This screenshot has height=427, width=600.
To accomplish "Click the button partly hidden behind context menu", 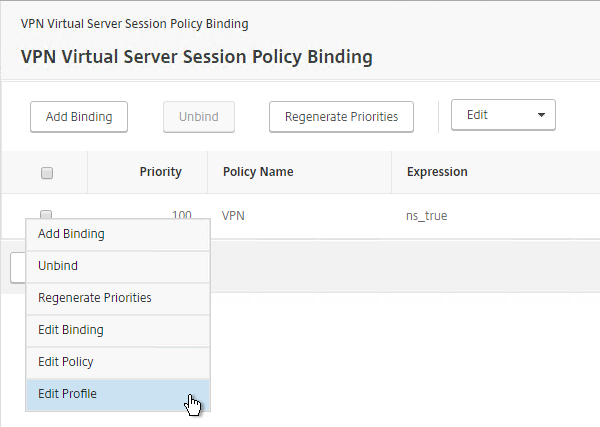I will coord(18,267).
